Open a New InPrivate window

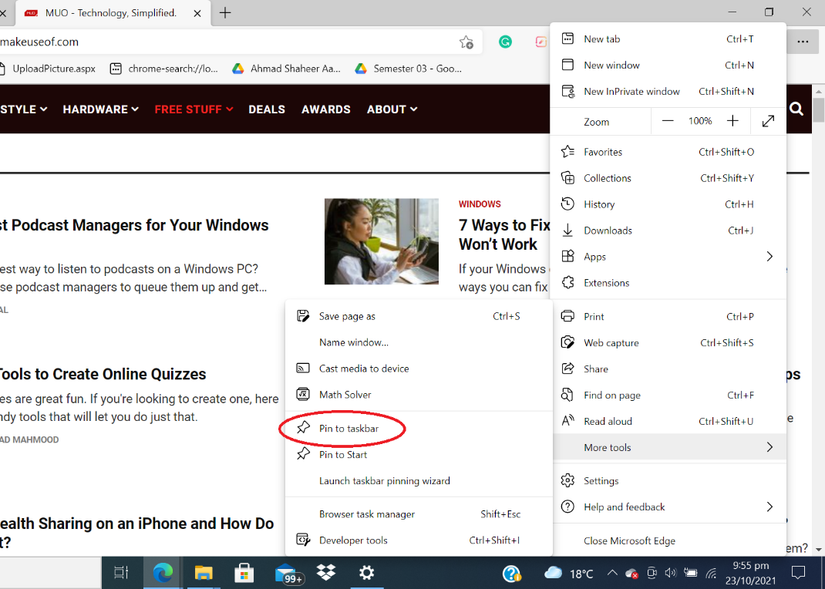coord(668,92)
